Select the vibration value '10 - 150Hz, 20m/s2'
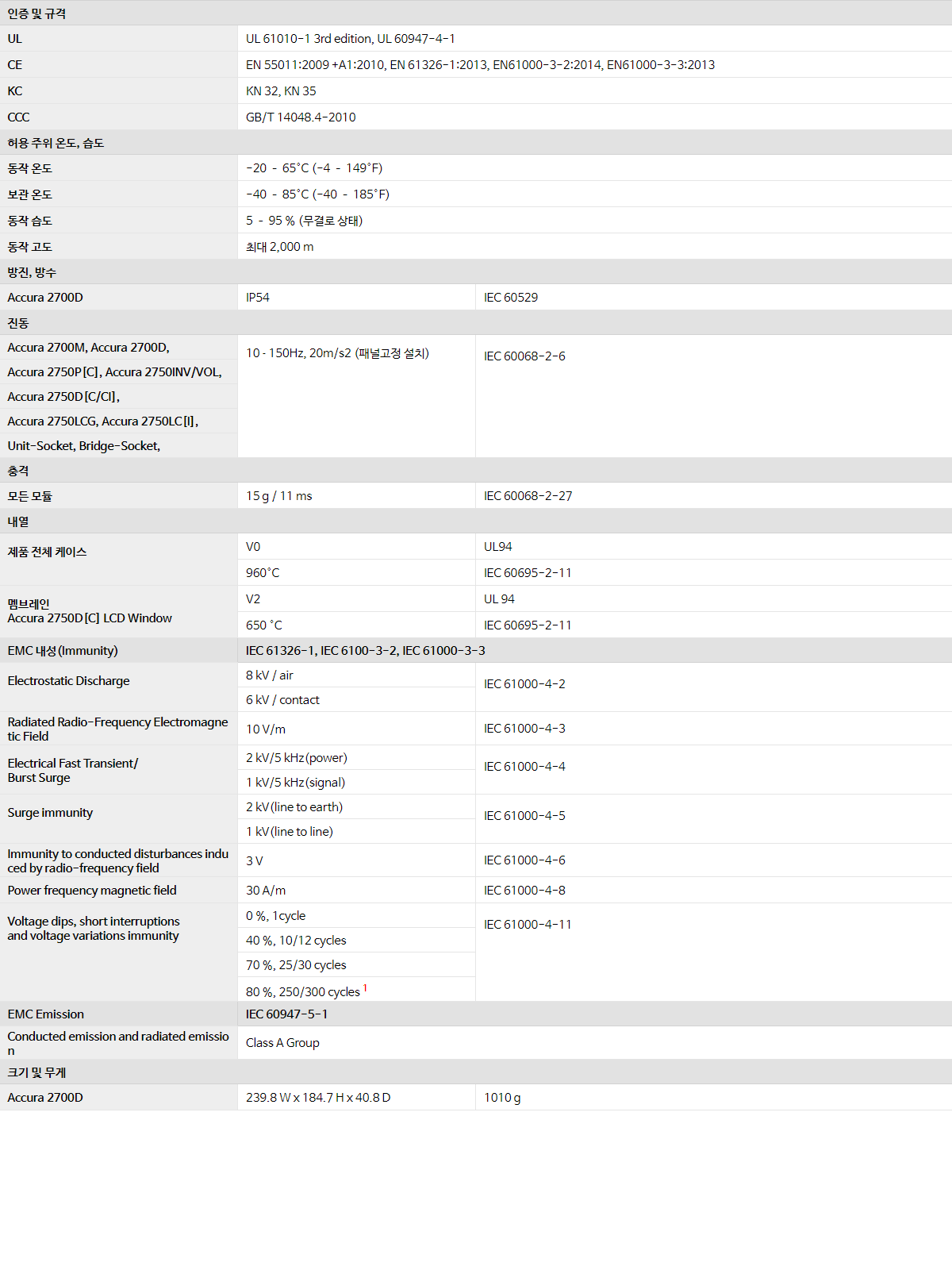The image size is (952, 1270). pos(337,353)
